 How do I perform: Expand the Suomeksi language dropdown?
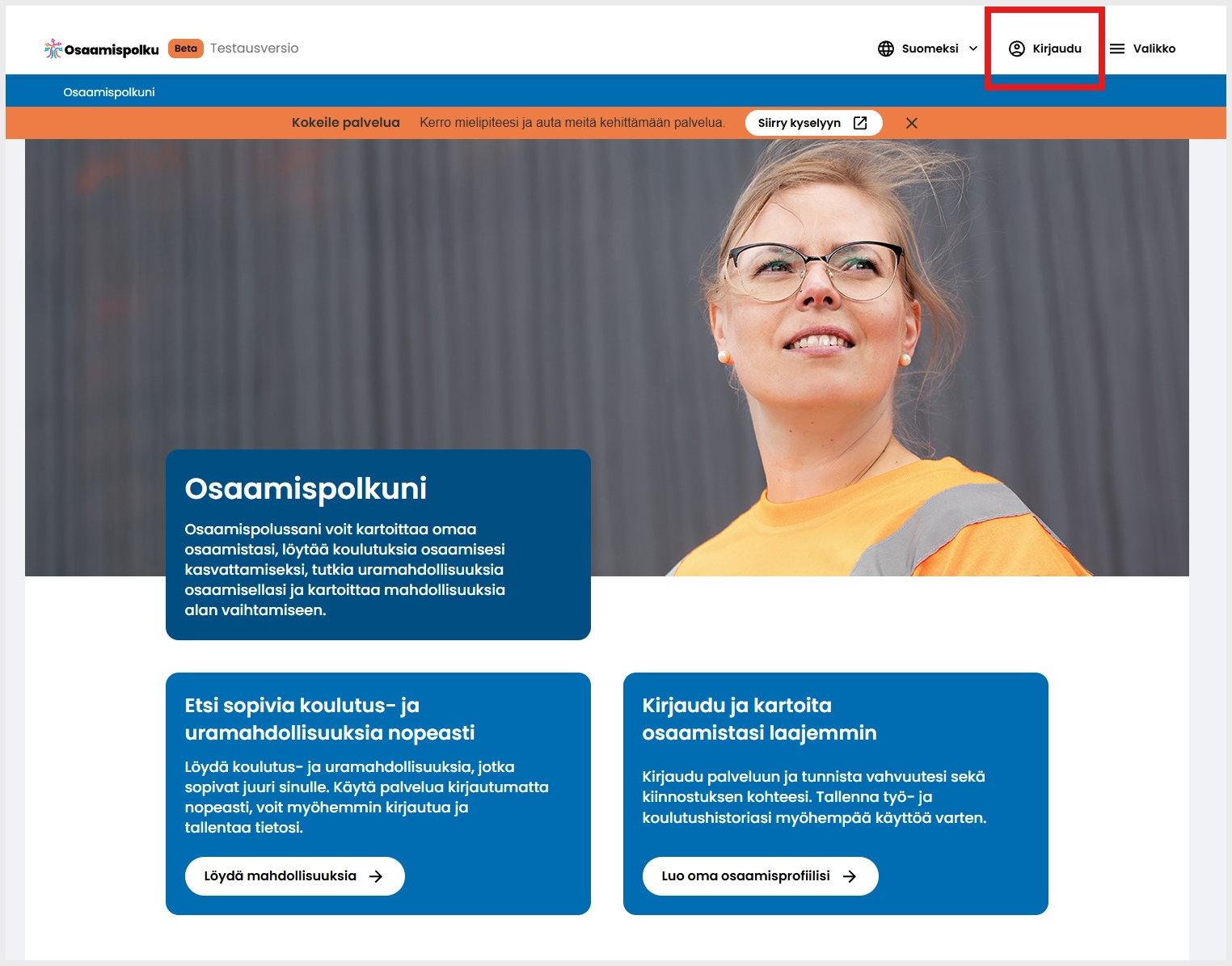coord(928,49)
